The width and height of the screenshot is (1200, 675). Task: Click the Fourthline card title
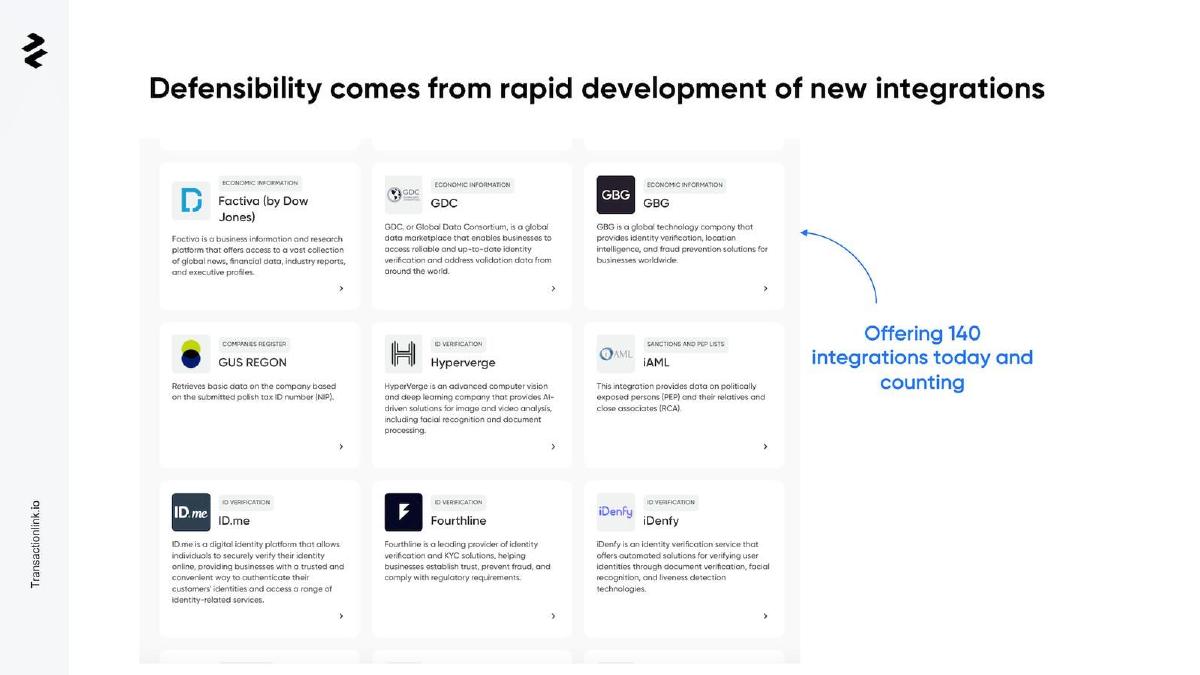coord(458,521)
